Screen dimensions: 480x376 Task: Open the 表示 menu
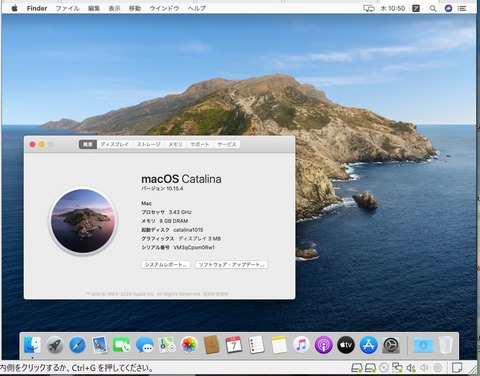tap(114, 8)
